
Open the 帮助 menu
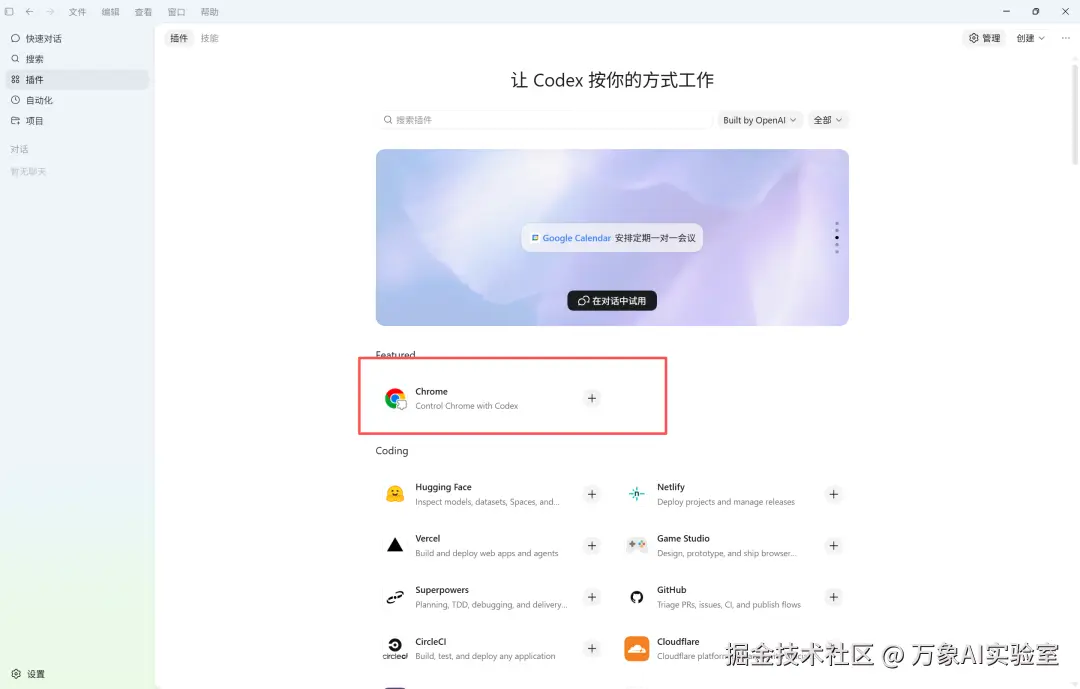[209, 12]
